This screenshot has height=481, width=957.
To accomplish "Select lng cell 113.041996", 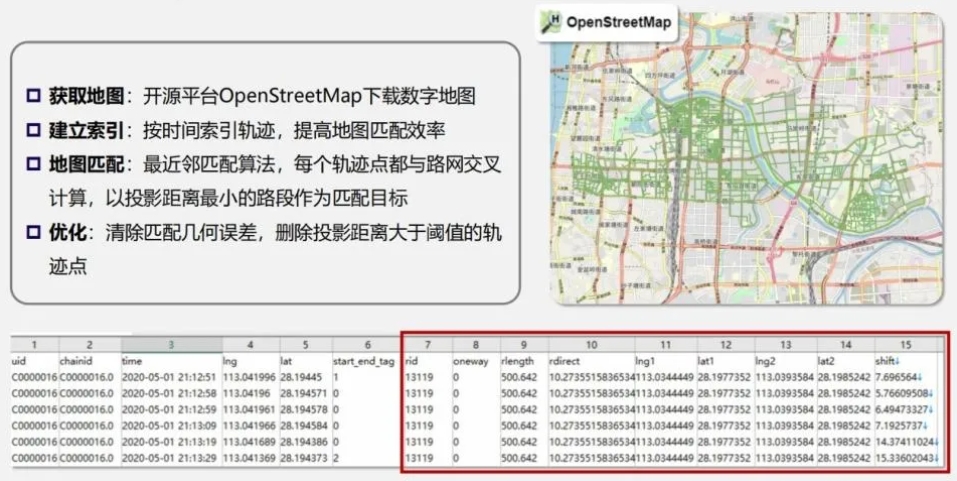I will pyautogui.click(x=251, y=377).
